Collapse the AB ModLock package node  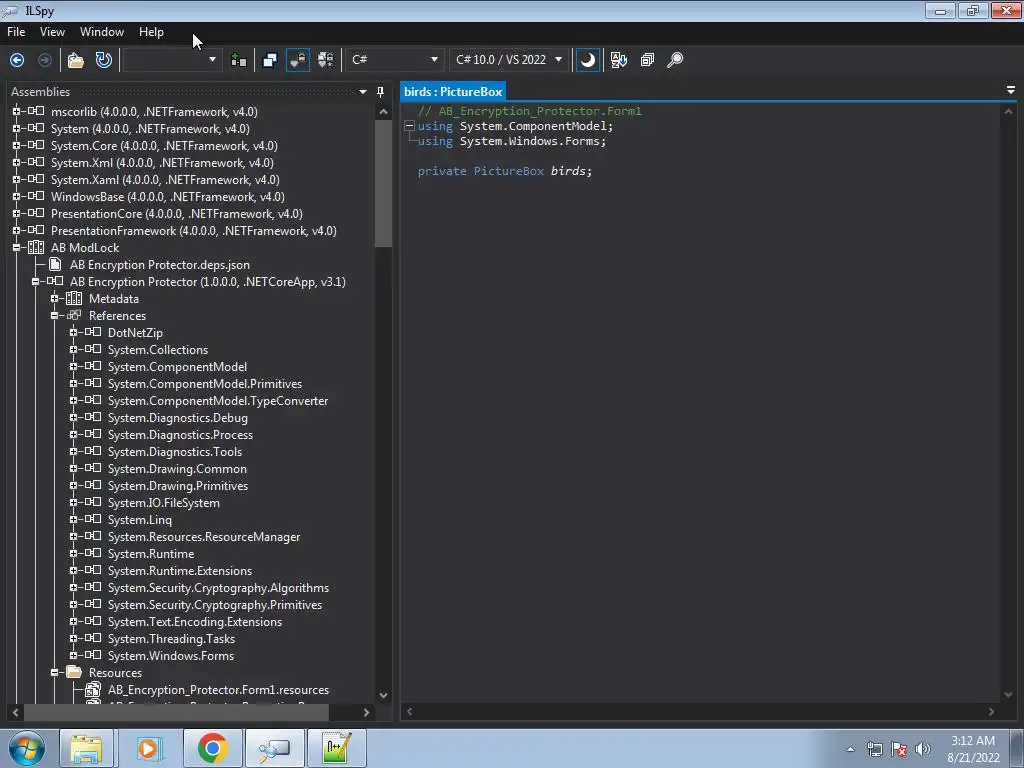tap(16, 248)
